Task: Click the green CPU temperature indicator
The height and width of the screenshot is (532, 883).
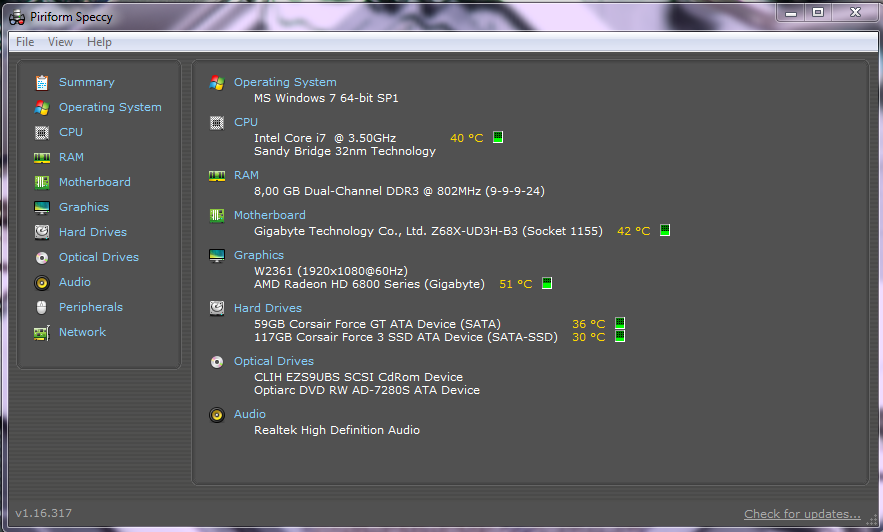Action: point(498,137)
